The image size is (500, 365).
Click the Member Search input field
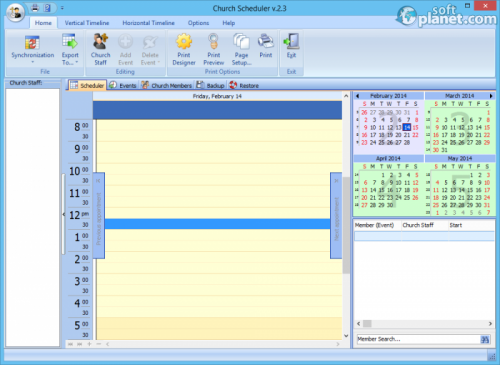pos(418,339)
